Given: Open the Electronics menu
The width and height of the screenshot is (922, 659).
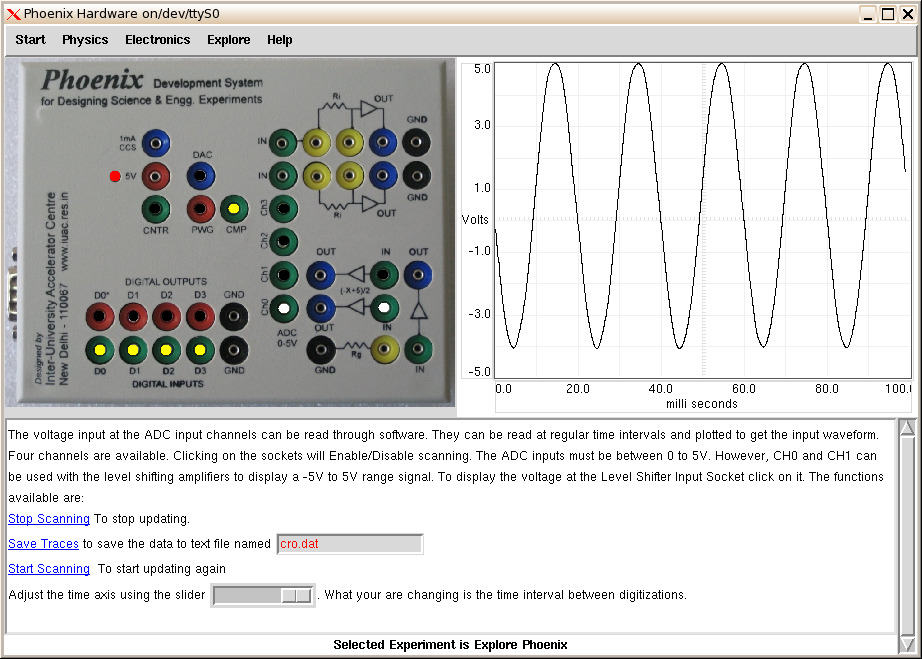Looking at the screenshot, I should point(158,39).
